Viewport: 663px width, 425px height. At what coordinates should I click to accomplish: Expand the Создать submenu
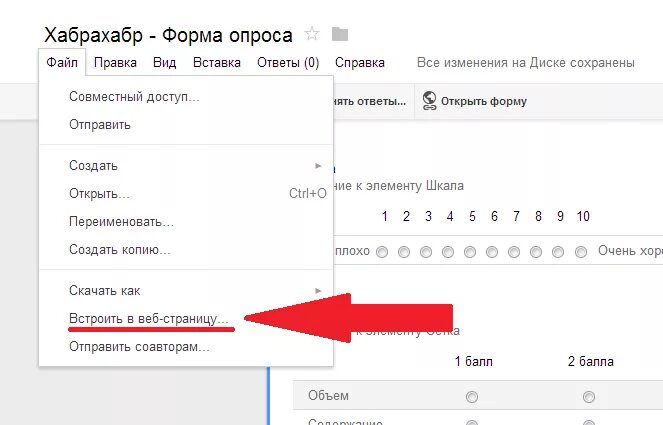click(186, 165)
